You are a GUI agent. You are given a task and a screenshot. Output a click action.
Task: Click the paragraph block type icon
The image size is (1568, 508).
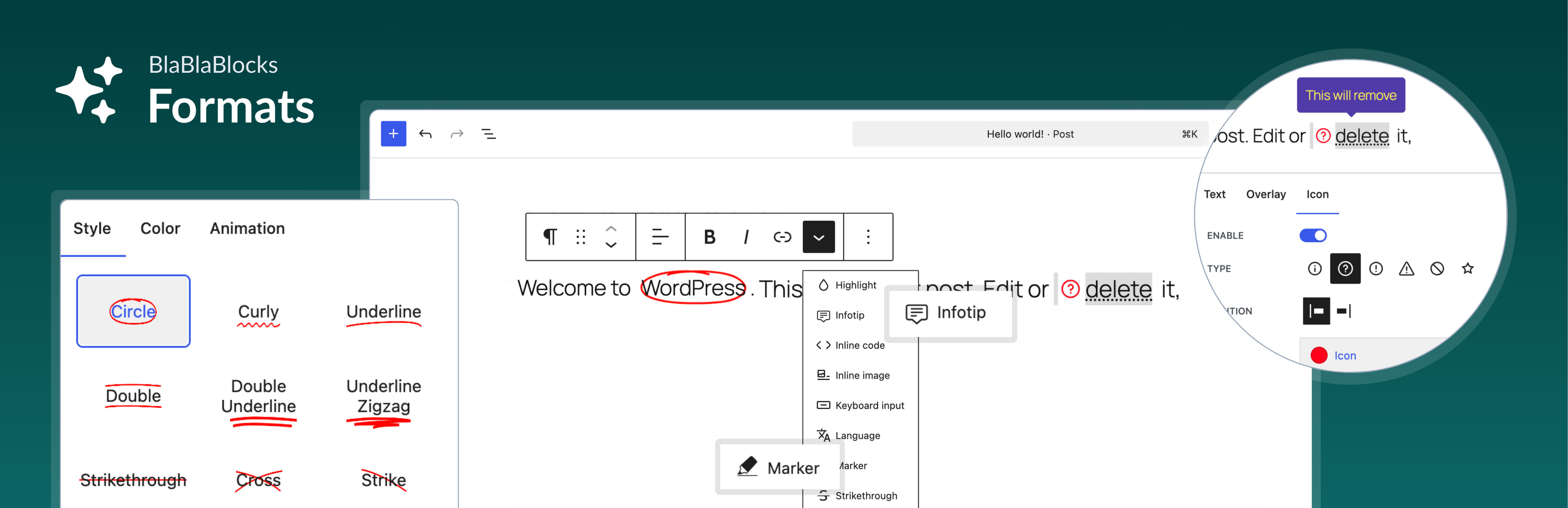(x=550, y=237)
